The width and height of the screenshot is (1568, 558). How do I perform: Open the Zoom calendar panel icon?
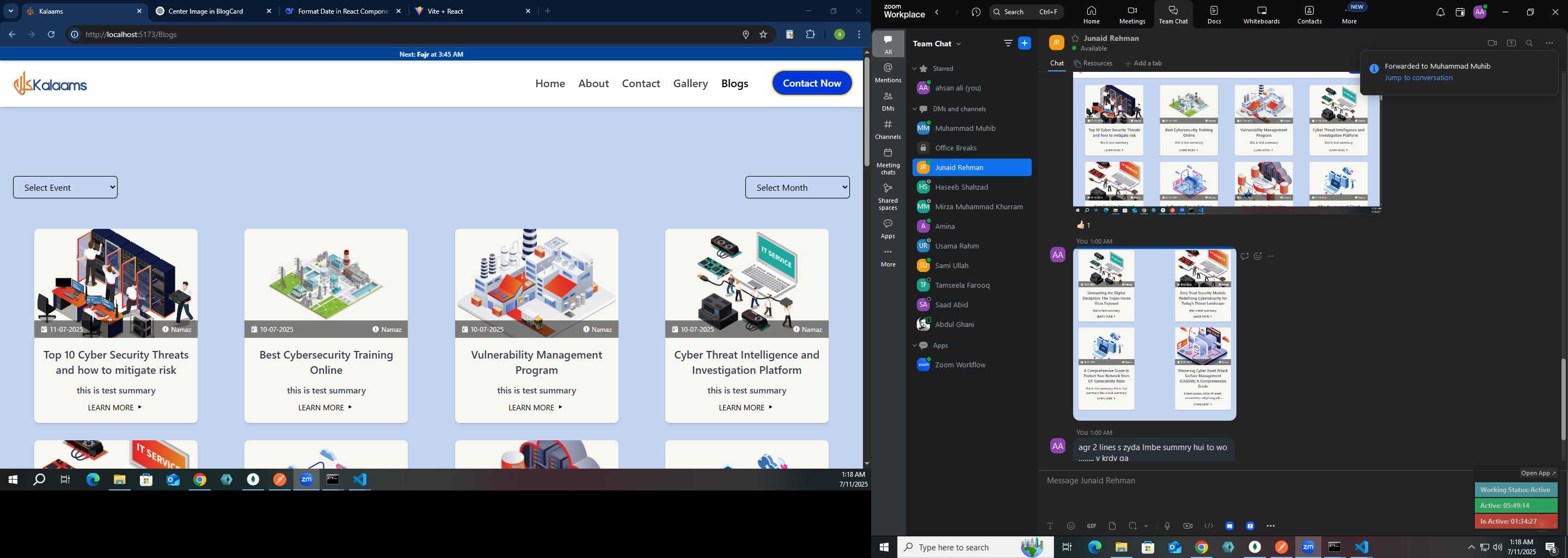(1460, 12)
